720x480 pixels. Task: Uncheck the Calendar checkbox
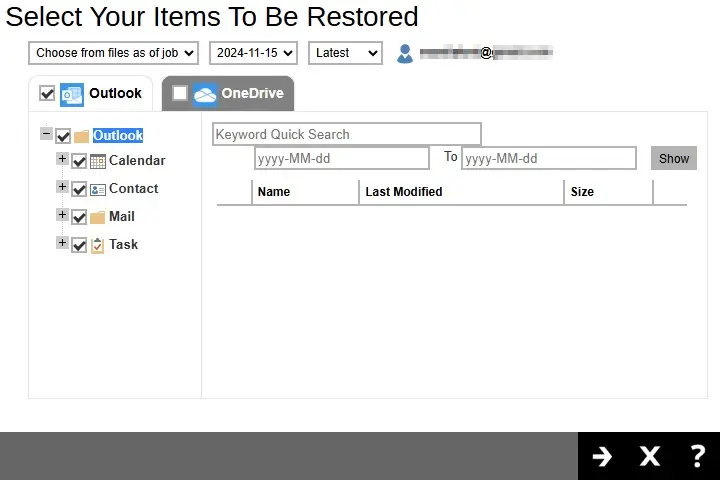(x=79, y=161)
